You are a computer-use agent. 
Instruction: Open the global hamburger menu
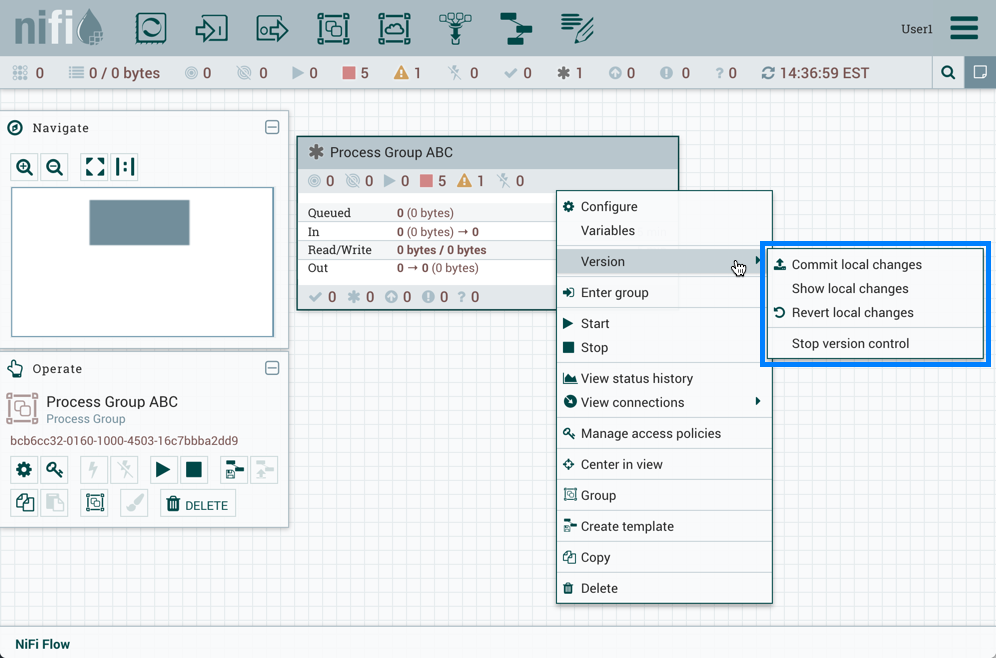(964, 28)
